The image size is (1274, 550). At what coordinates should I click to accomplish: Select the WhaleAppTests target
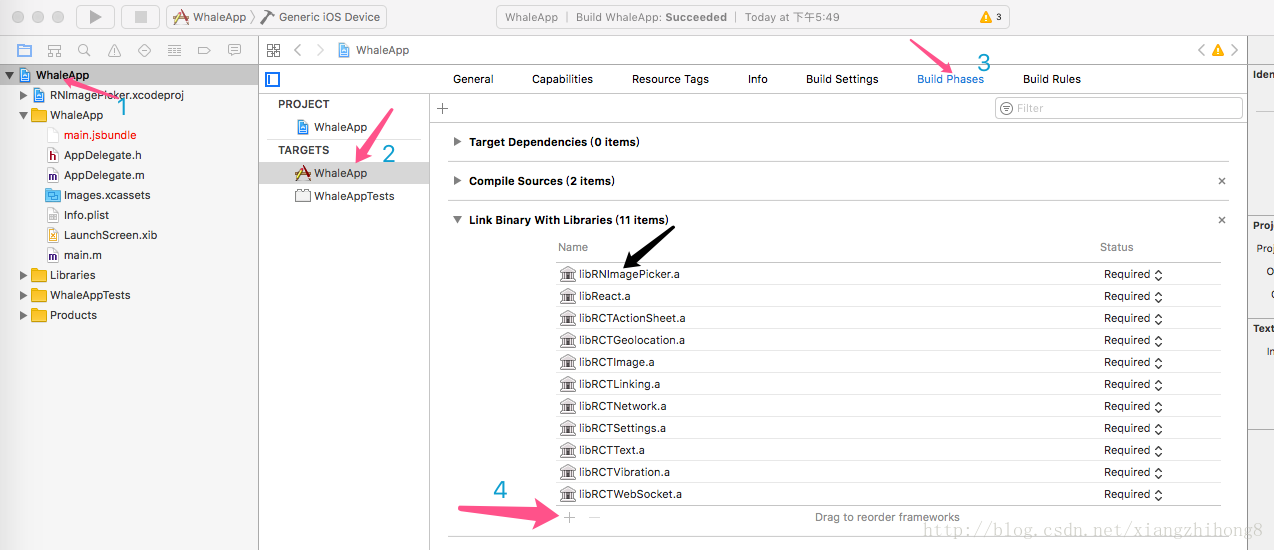(x=343, y=196)
